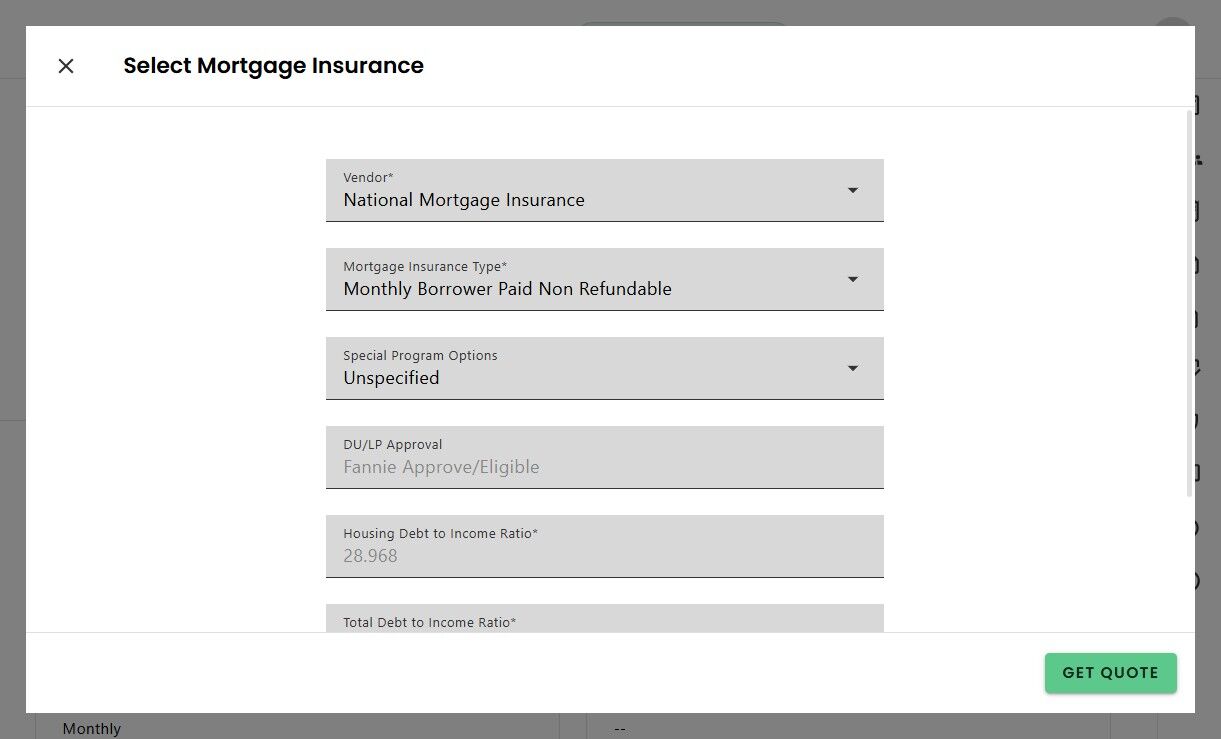Click the Special Program Options label
1221x739 pixels.
click(420, 355)
